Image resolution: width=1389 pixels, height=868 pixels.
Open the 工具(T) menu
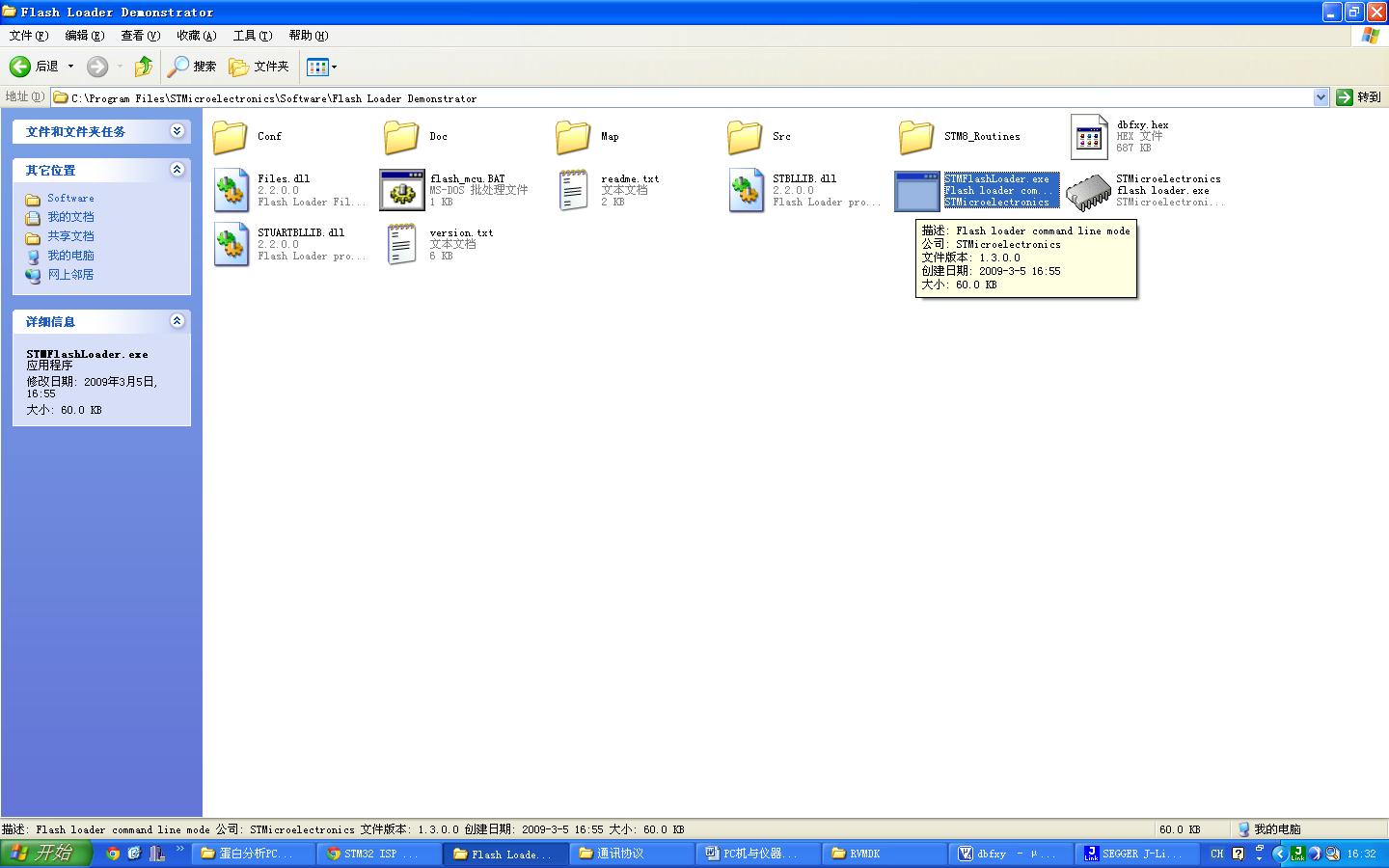coord(253,36)
